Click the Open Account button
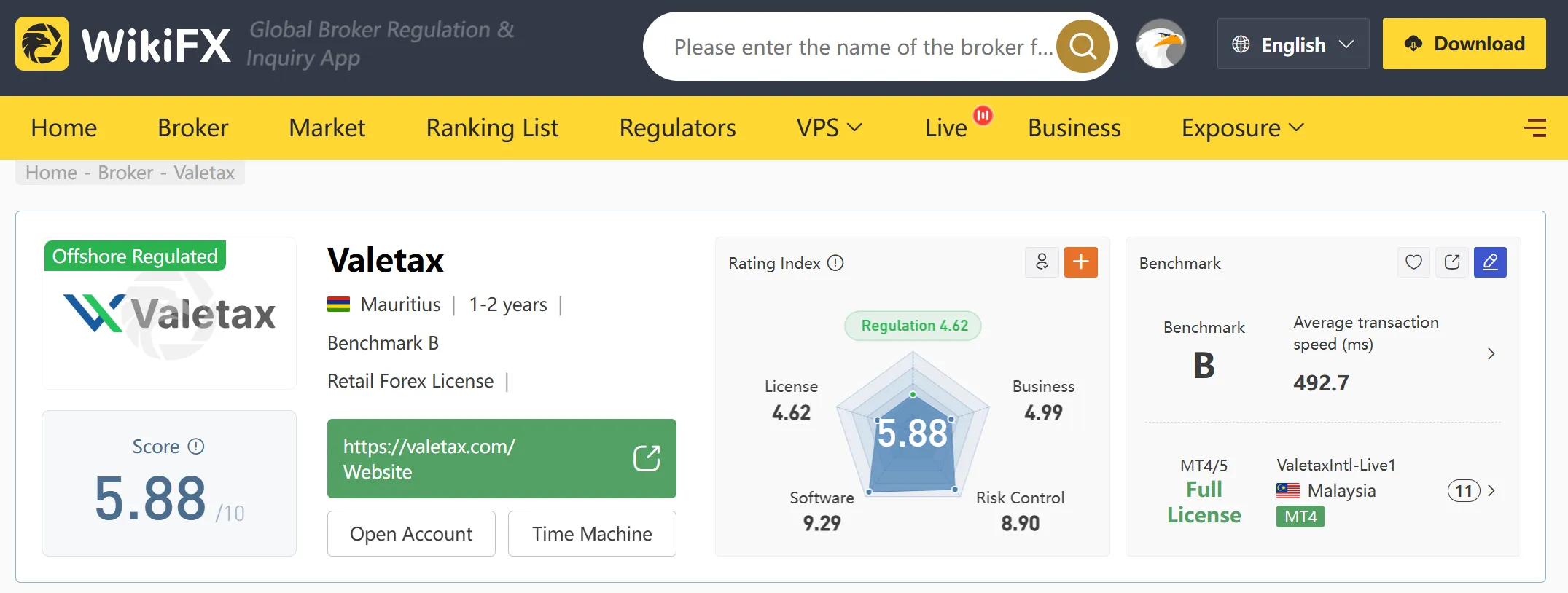 point(411,534)
